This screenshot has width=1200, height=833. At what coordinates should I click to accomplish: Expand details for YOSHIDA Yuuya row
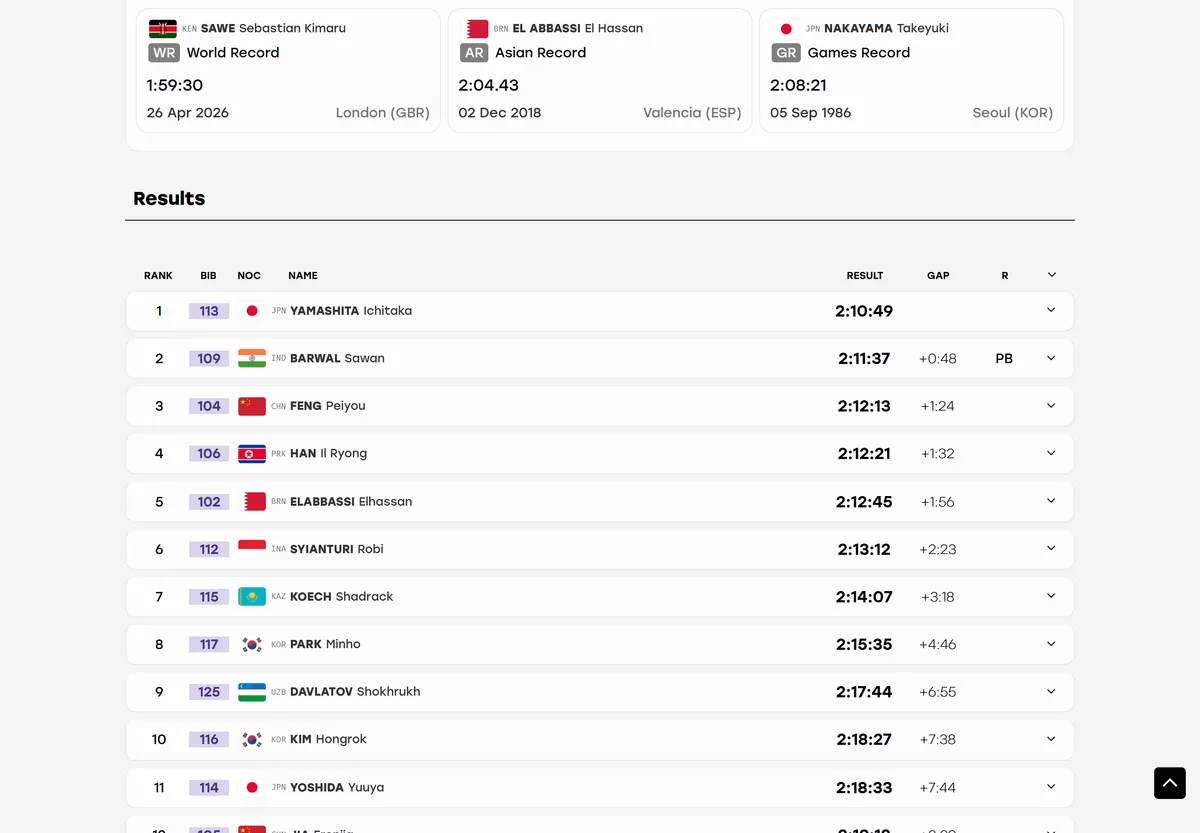tap(1051, 787)
